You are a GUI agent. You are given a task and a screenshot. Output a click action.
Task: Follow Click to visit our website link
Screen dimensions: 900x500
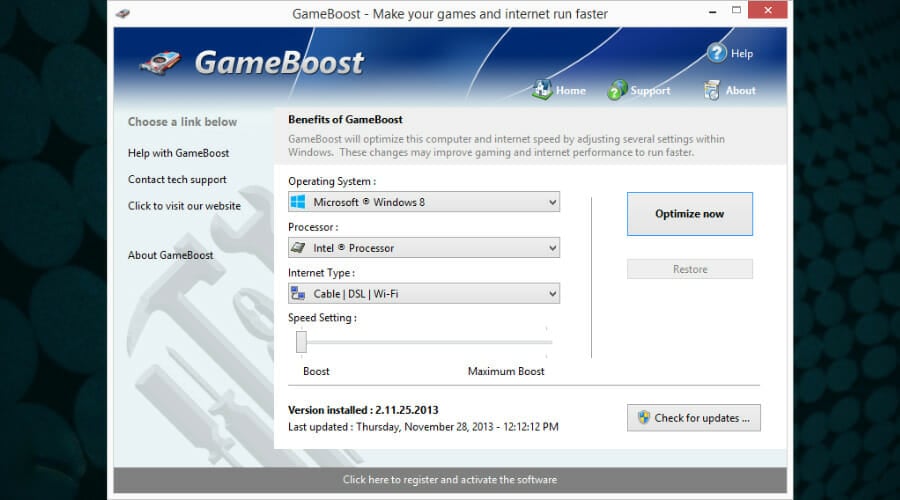[x=184, y=206]
